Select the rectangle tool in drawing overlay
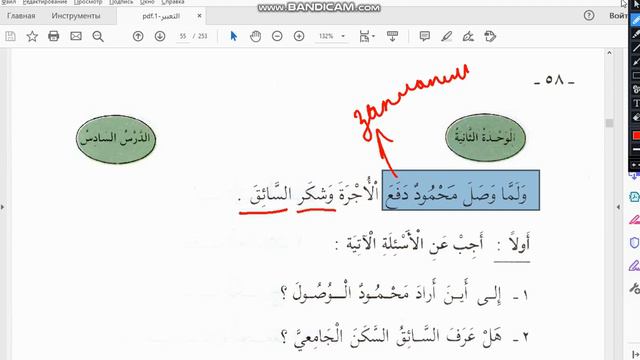The width and height of the screenshot is (640, 360). (x=636, y=76)
